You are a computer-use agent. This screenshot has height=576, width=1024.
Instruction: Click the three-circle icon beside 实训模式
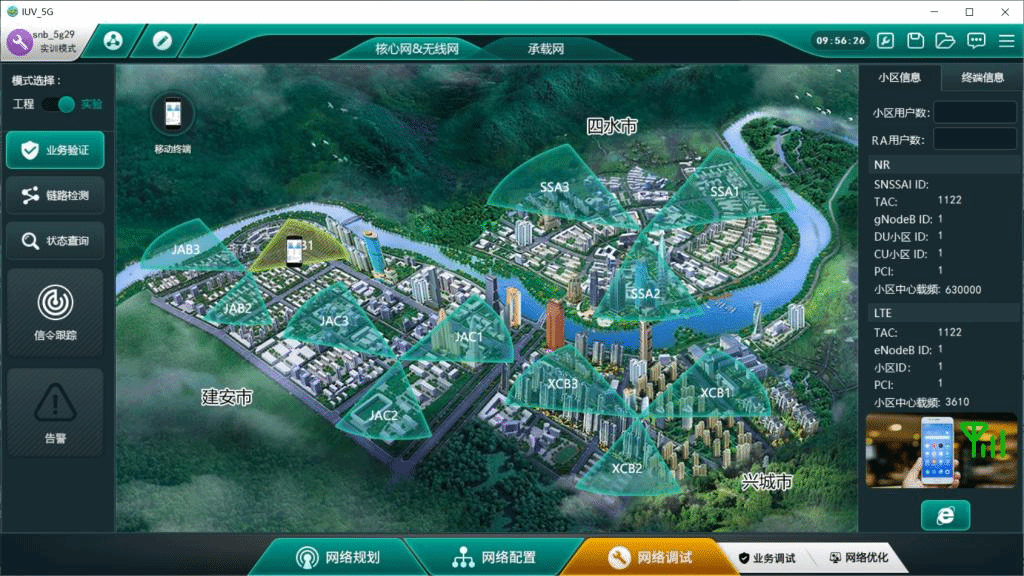coord(112,41)
